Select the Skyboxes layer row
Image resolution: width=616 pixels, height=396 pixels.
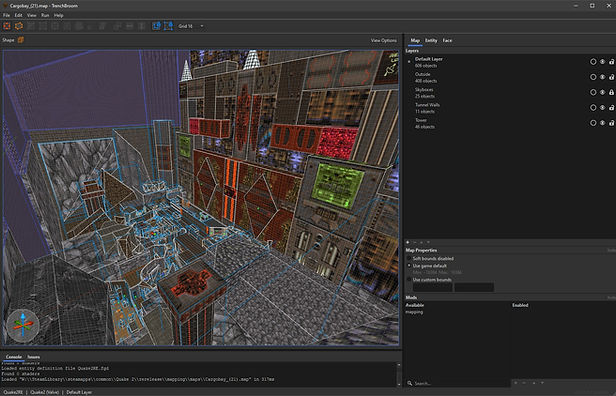(x=510, y=93)
